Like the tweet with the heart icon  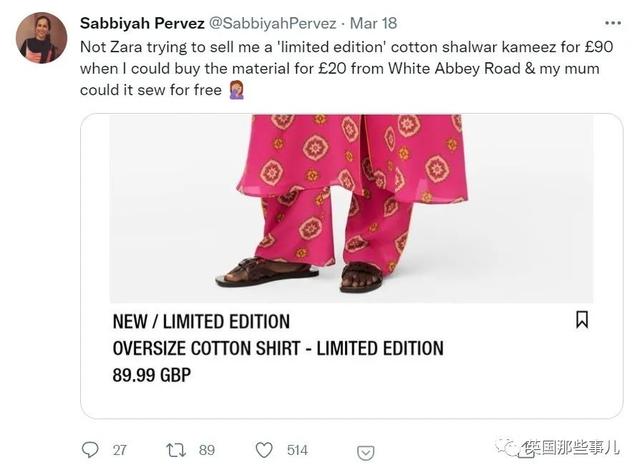click(x=264, y=450)
